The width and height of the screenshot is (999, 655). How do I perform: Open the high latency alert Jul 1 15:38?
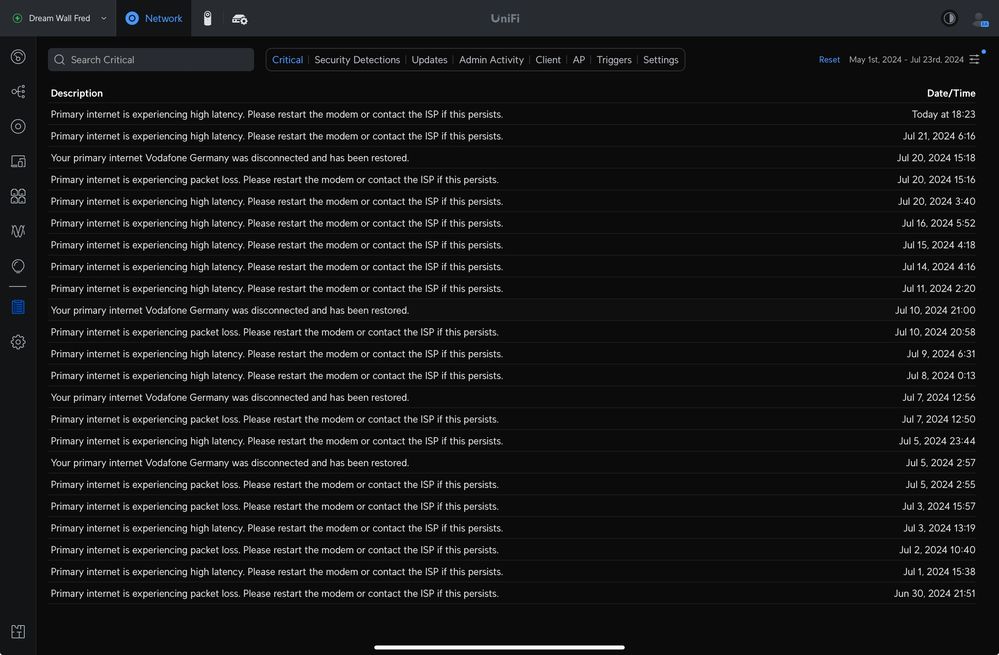513,572
